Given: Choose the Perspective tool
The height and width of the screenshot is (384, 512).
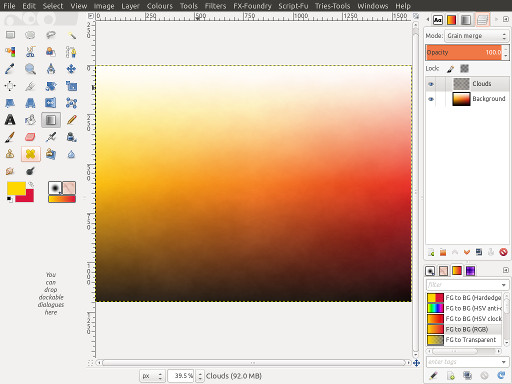Looking at the screenshot, I should [x=30, y=103].
